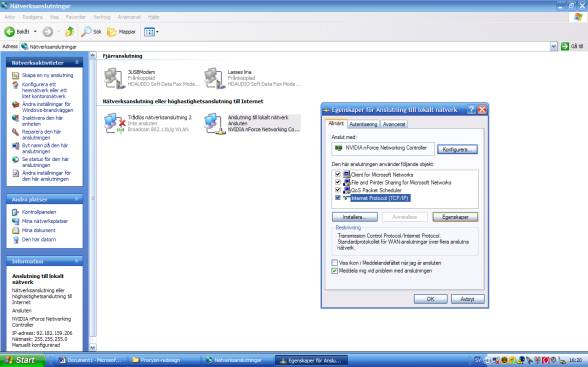Select the Allmänt tab
Viewport: 588px width, 367px height.
[336, 123]
